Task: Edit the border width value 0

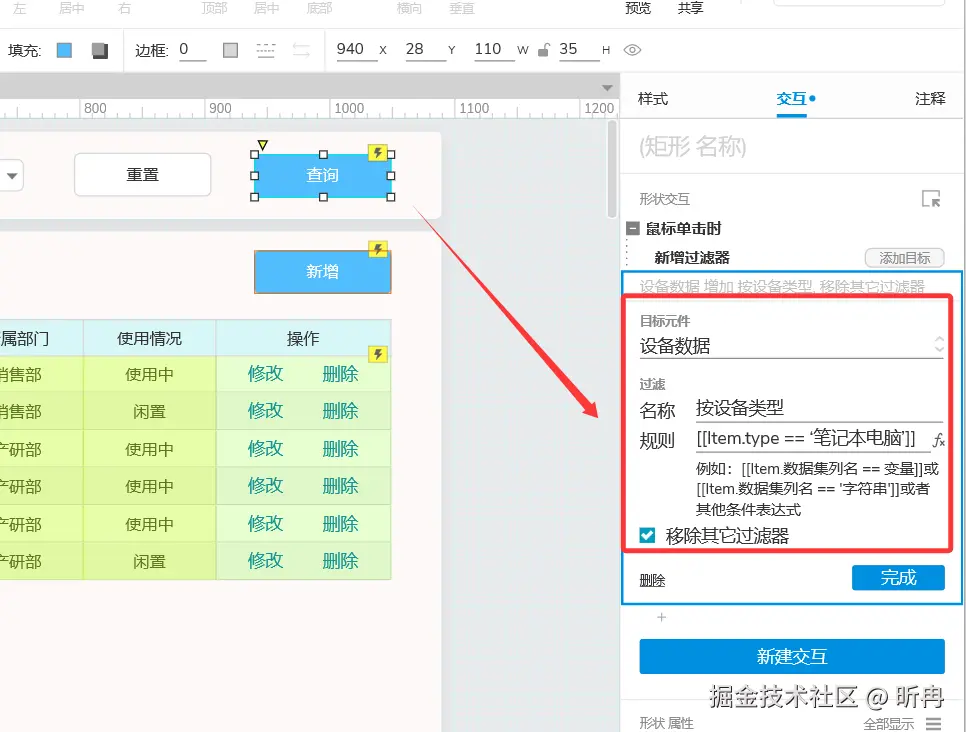Action: [192, 49]
